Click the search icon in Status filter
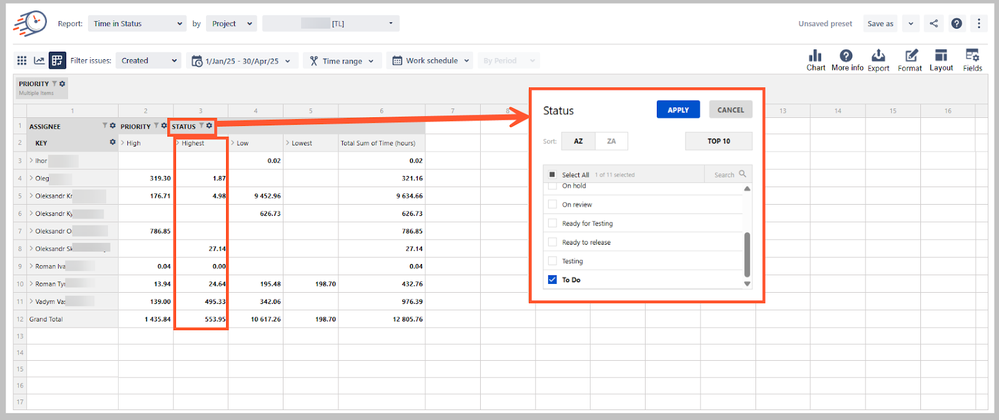This screenshot has width=999, height=420. click(742, 174)
